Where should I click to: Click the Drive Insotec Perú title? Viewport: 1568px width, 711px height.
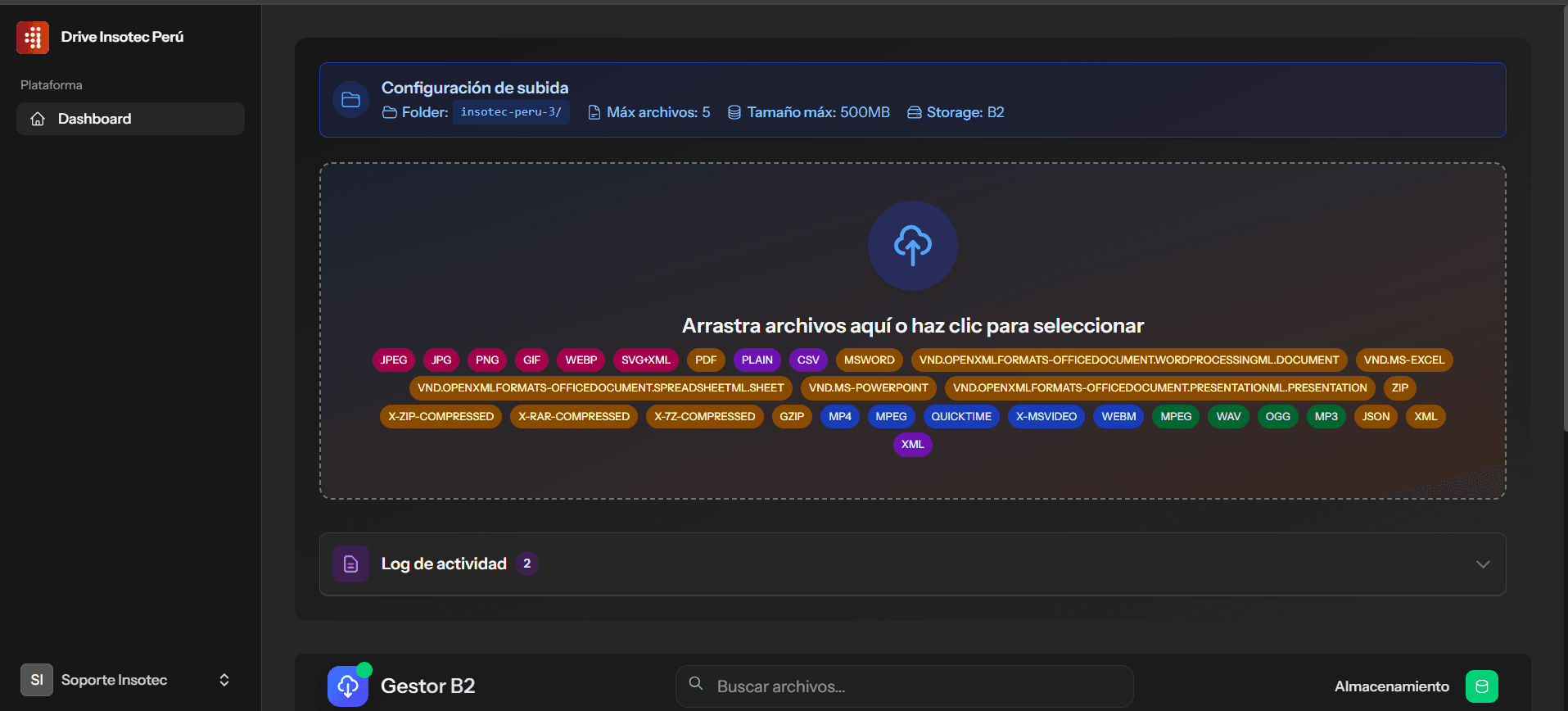[122, 37]
